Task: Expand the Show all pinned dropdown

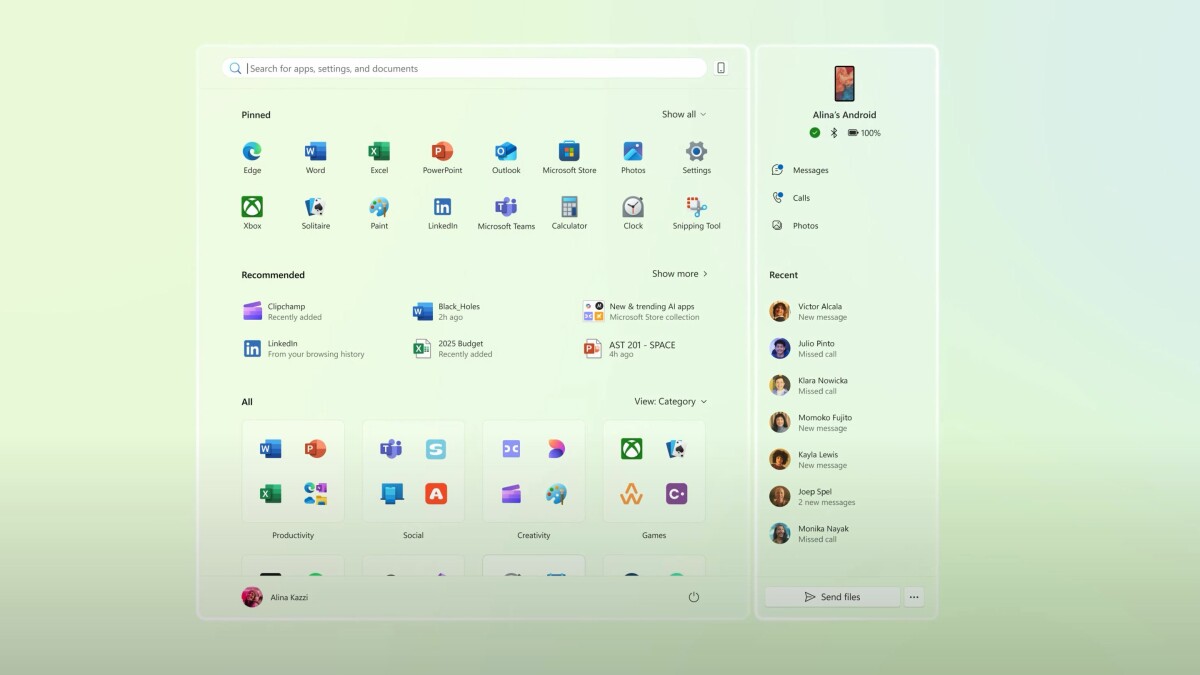Action: 684,115
